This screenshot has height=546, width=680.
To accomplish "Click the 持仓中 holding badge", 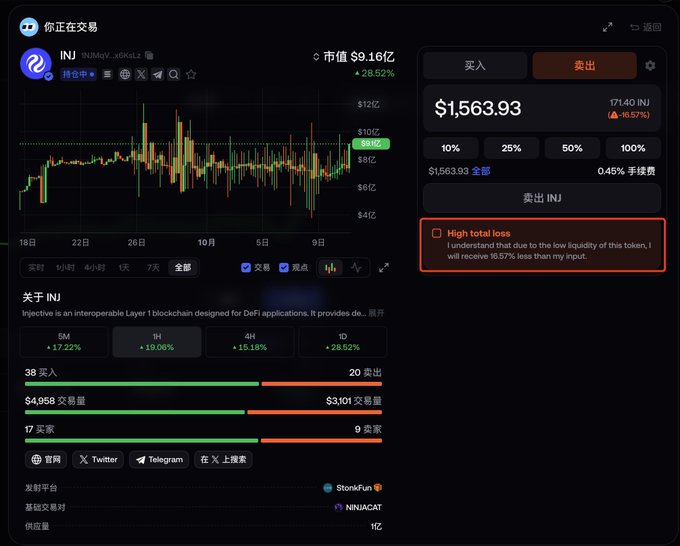I will click(78, 75).
